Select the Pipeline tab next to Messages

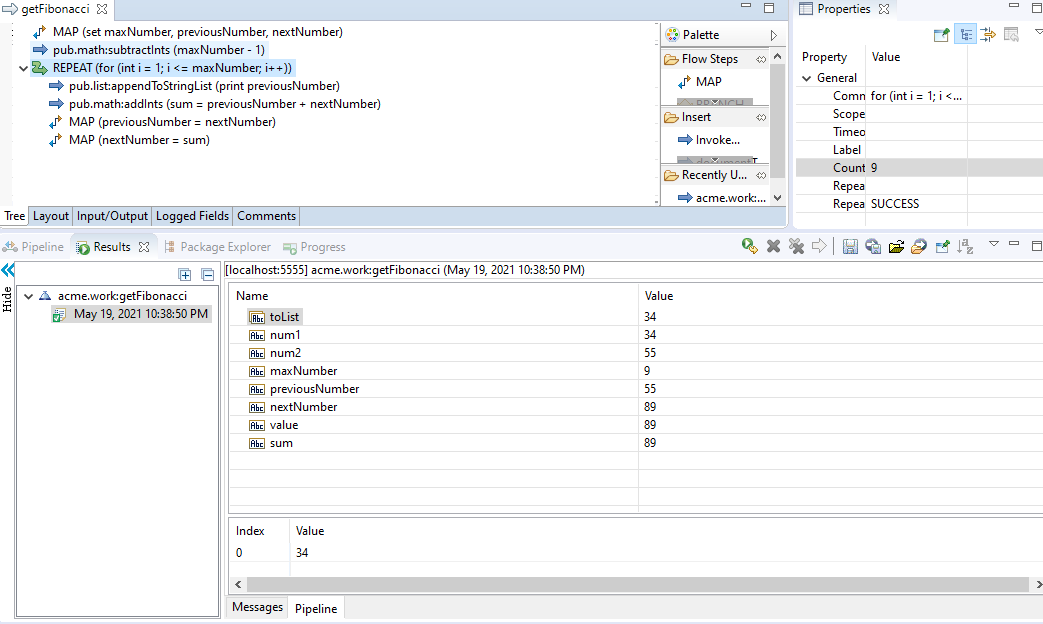316,608
